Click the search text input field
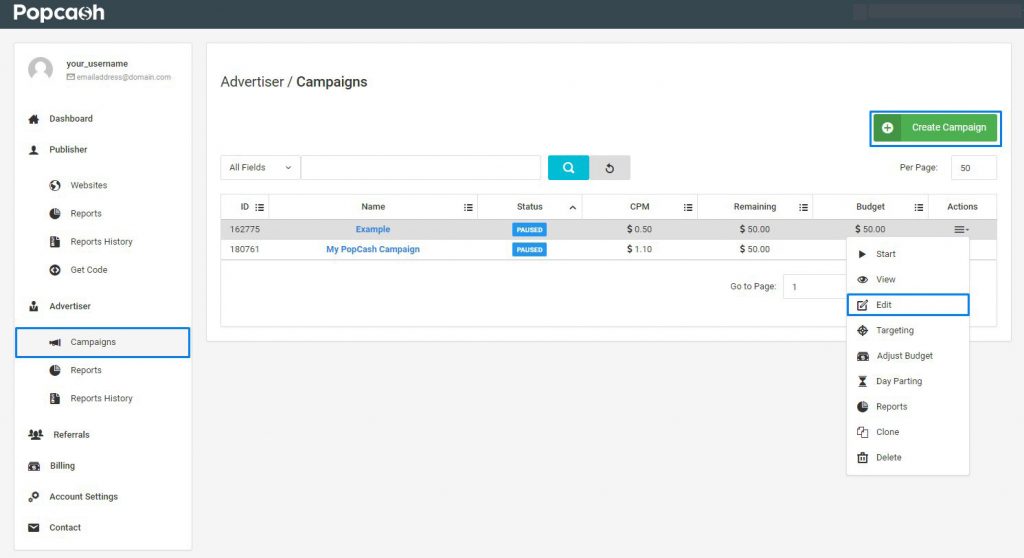The height and width of the screenshot is (558, 1024). click(421, 167)
